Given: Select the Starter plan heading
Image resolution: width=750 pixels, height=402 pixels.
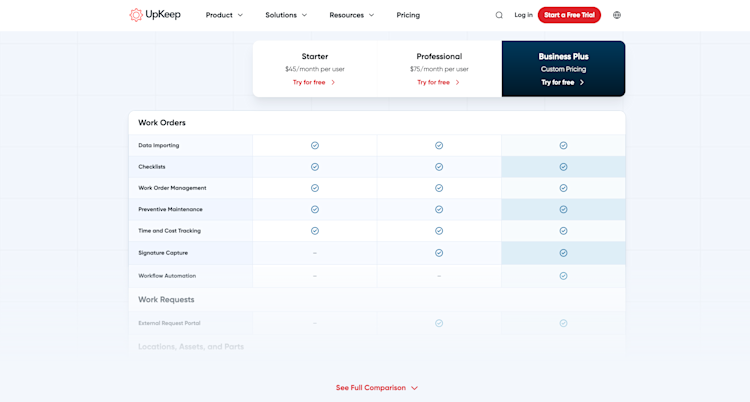Looking at the screenshot, I should pos(315,56).
